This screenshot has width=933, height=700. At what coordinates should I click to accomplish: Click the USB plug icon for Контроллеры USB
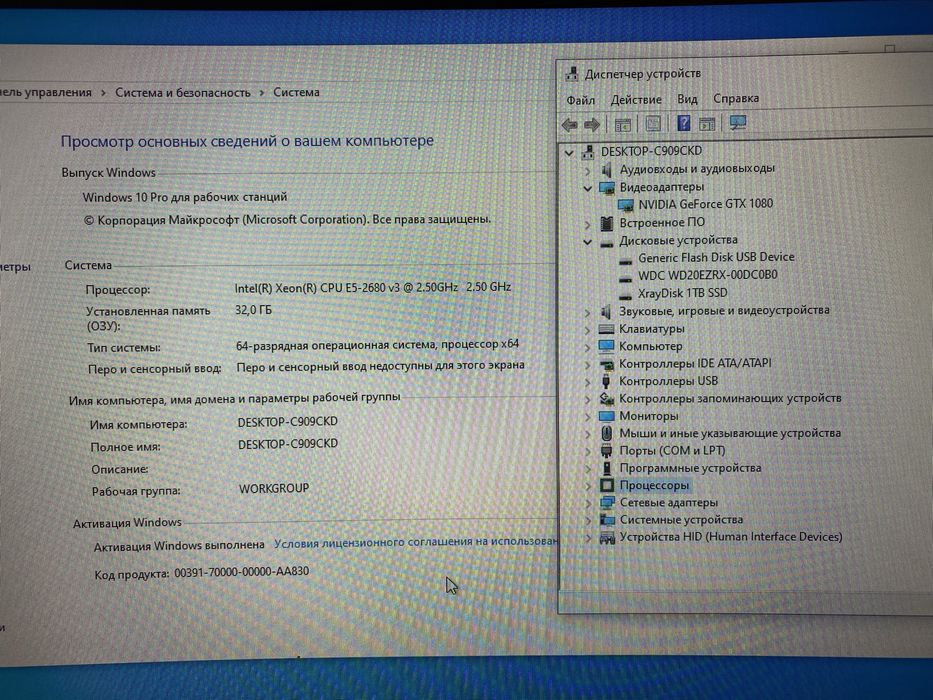click(x=606, y=381)
